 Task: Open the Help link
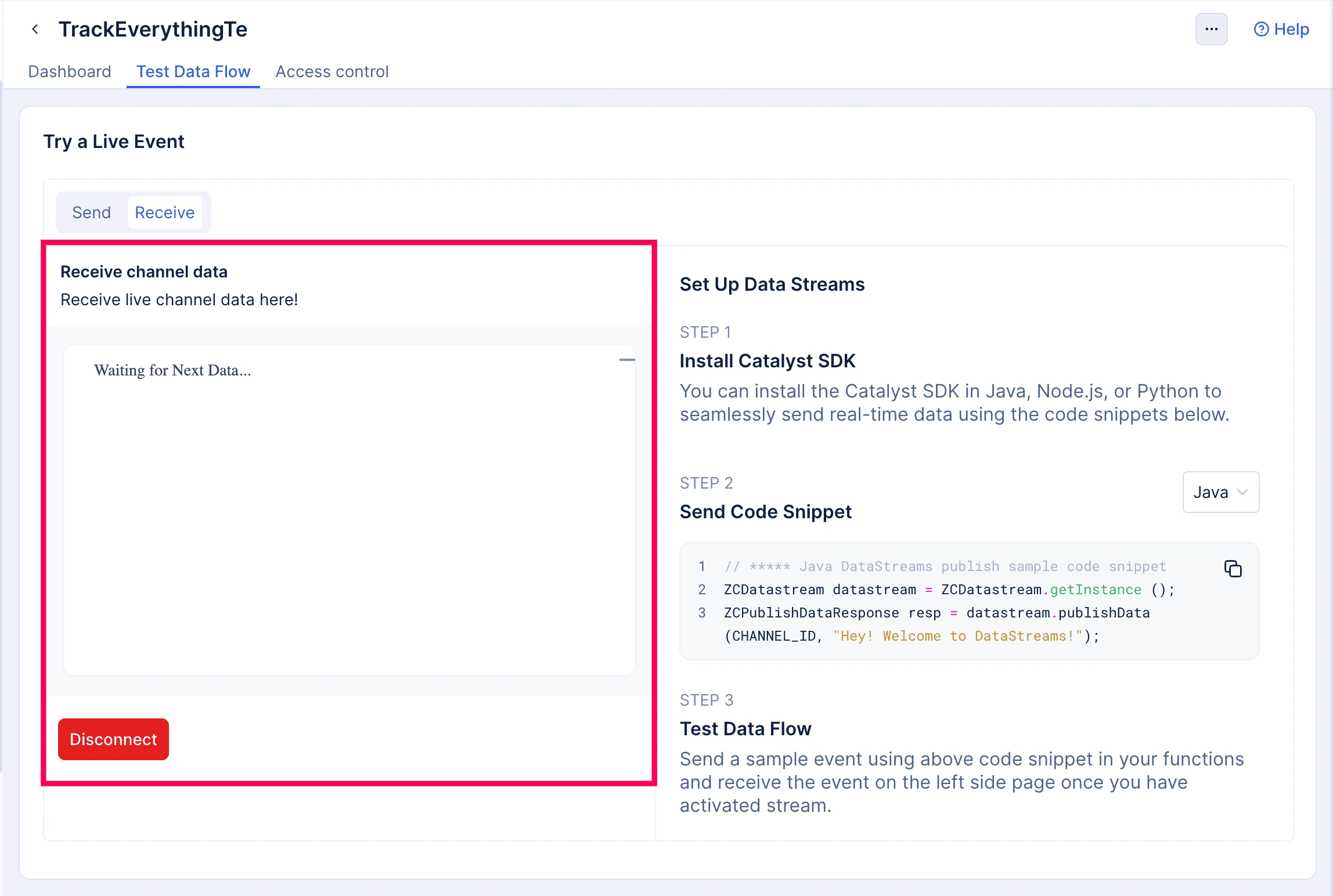(x=1281, y=29)
